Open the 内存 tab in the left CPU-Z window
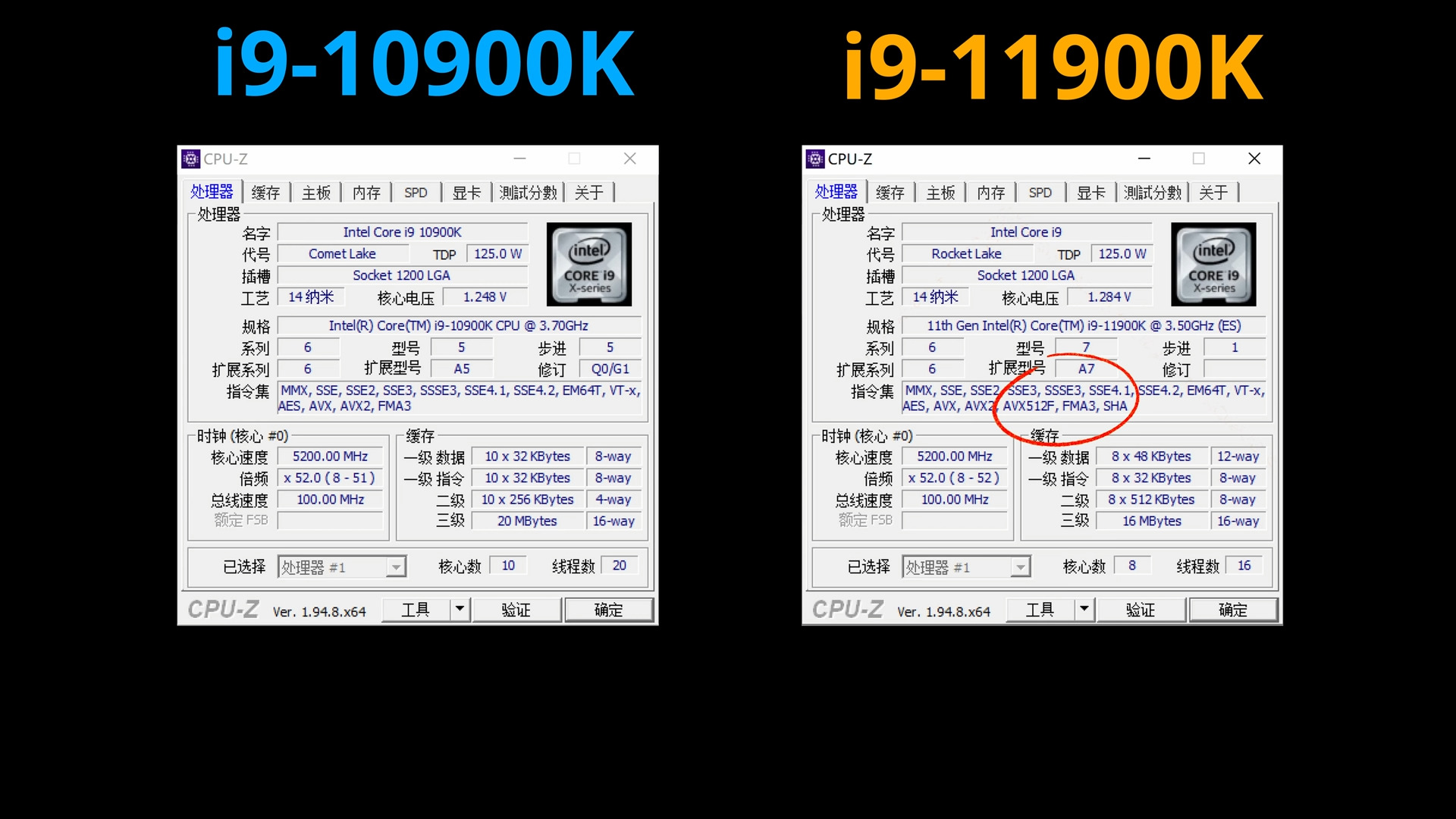Image resolution: width=1456 pixels, height=819 pixels. pos(366,193)
